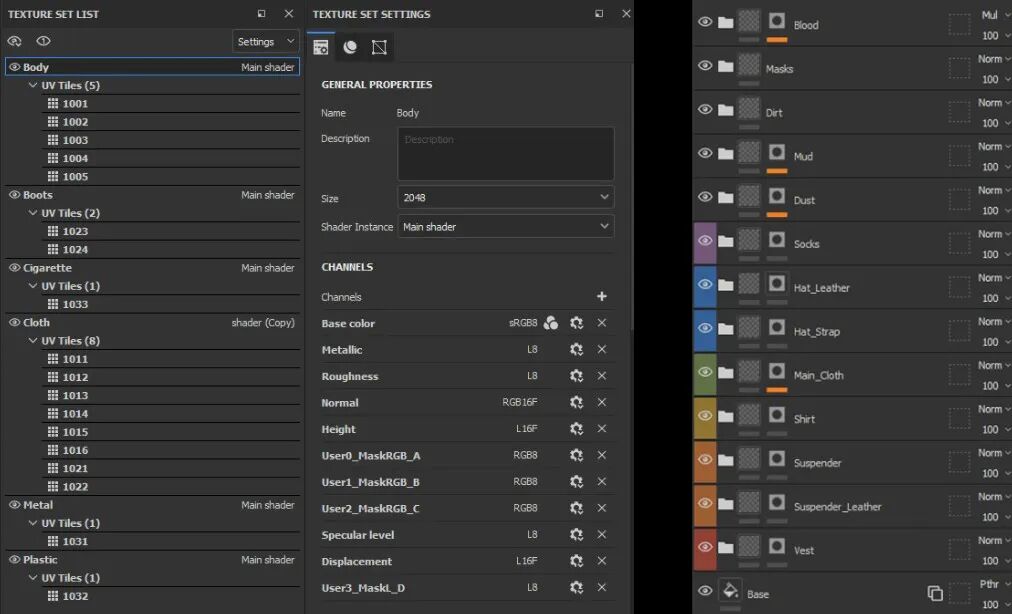Viewport: 1012px width, 614px height.
Task: Collapse Body UV Tiles (5)
Action: point(33,85)
